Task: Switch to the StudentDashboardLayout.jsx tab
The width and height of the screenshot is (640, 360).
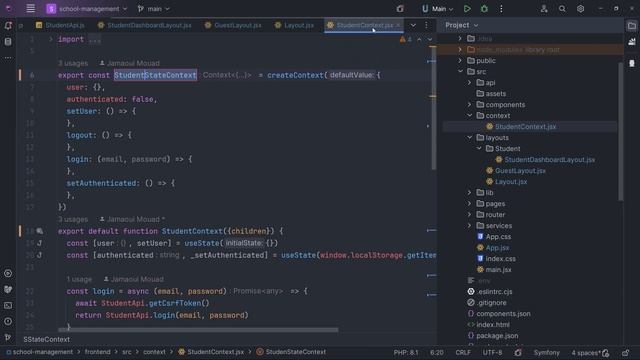Action: (145, 25)
